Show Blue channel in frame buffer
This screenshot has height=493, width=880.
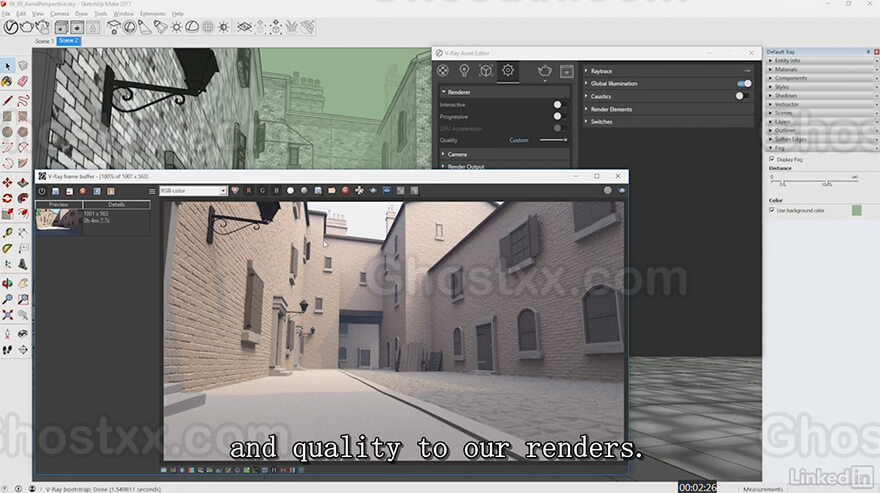(x=276, y=191)
